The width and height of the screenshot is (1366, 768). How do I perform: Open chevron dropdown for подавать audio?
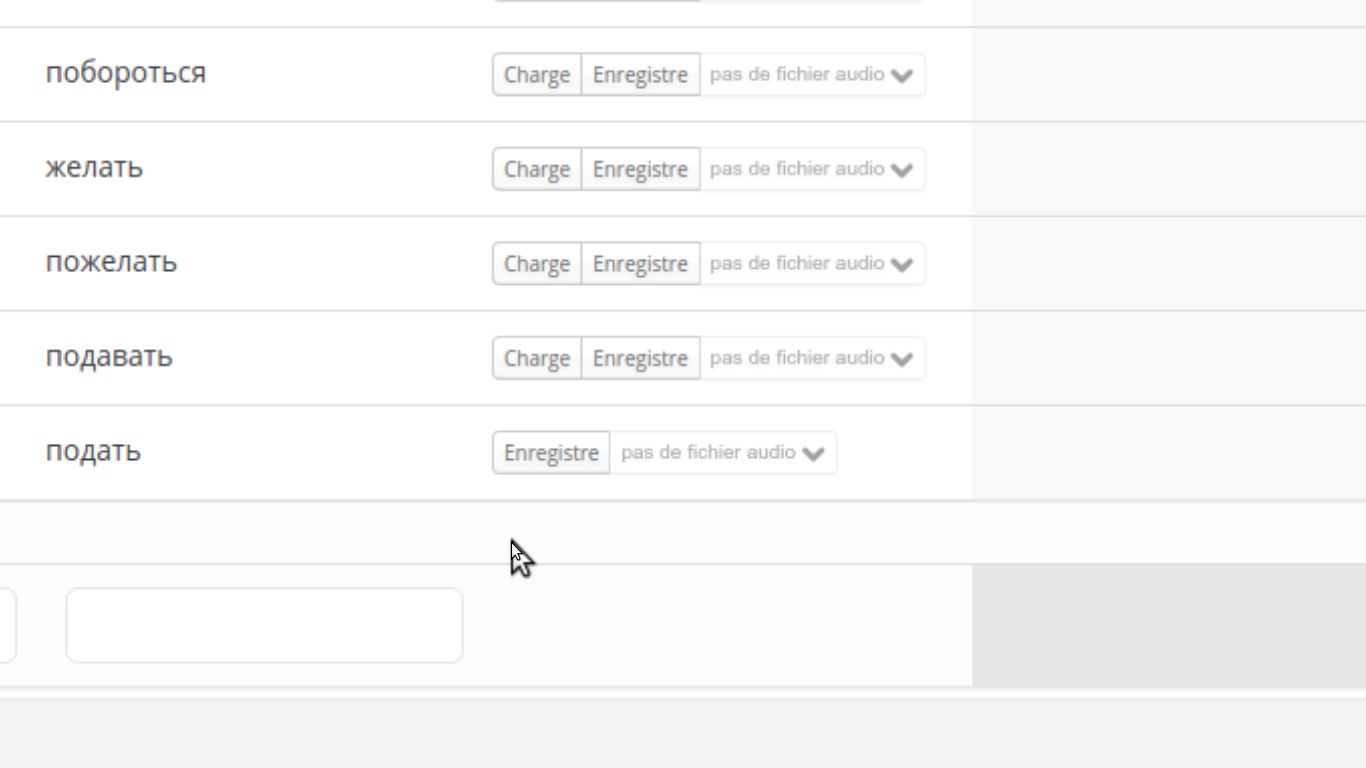click(x=902, y=359)
